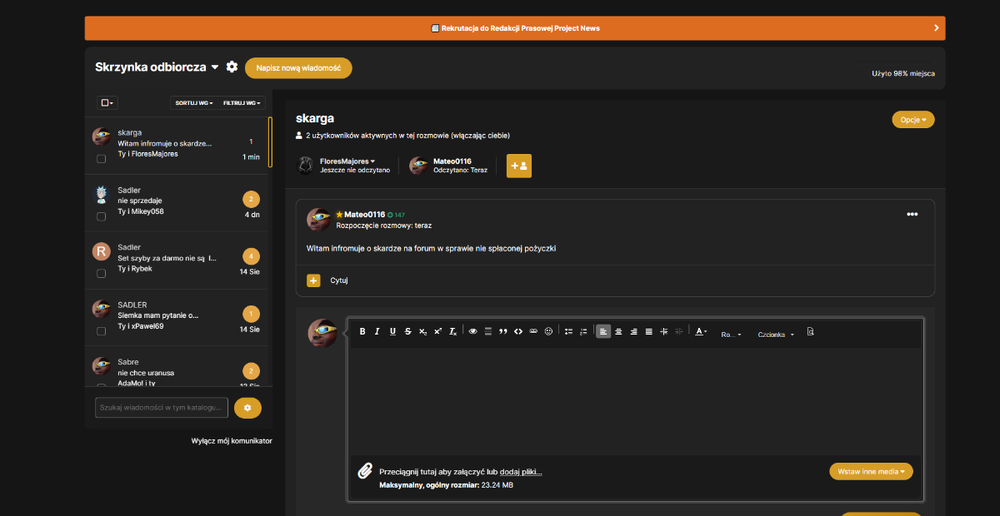Open the Sabre conversation
Image resolution: width=1000 pixels, height=516 pixels.
[x=175, y=367]
